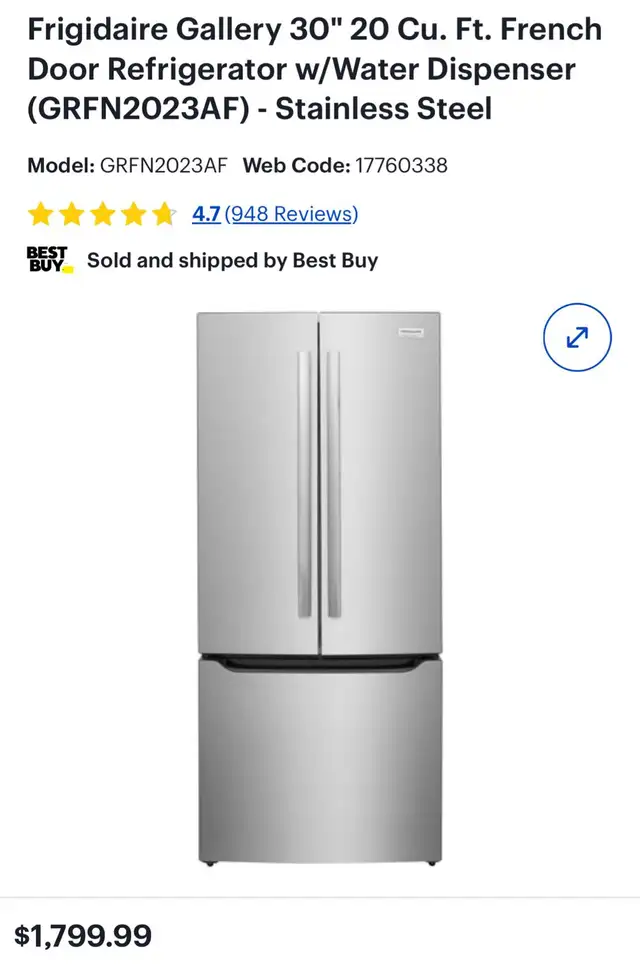Screen dimensions: 640x965
Task: Select the first yellow rating star
Action: pyautogui.click(x=41, y=214)
